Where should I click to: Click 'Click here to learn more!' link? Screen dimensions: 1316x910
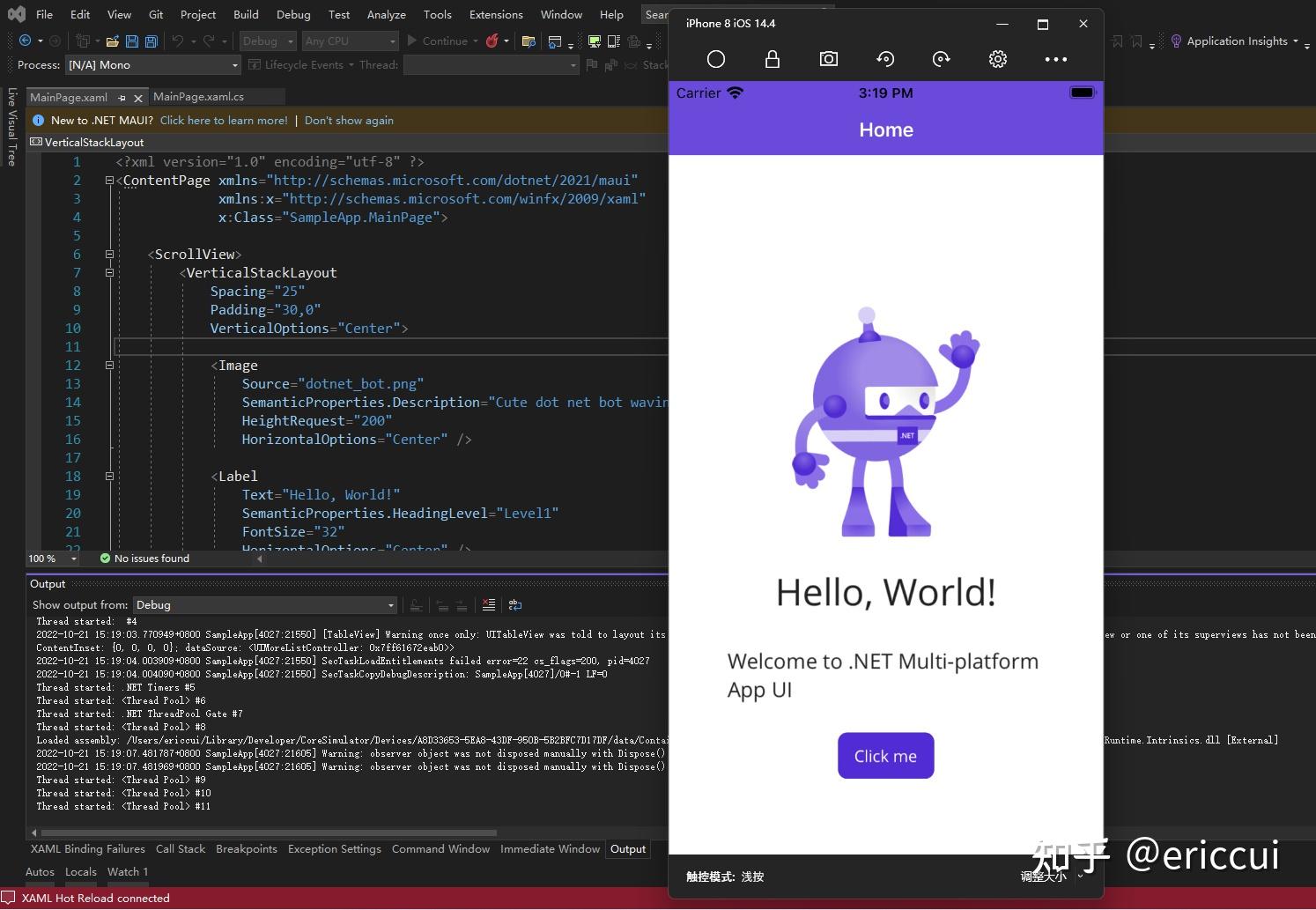click(224, 120)
